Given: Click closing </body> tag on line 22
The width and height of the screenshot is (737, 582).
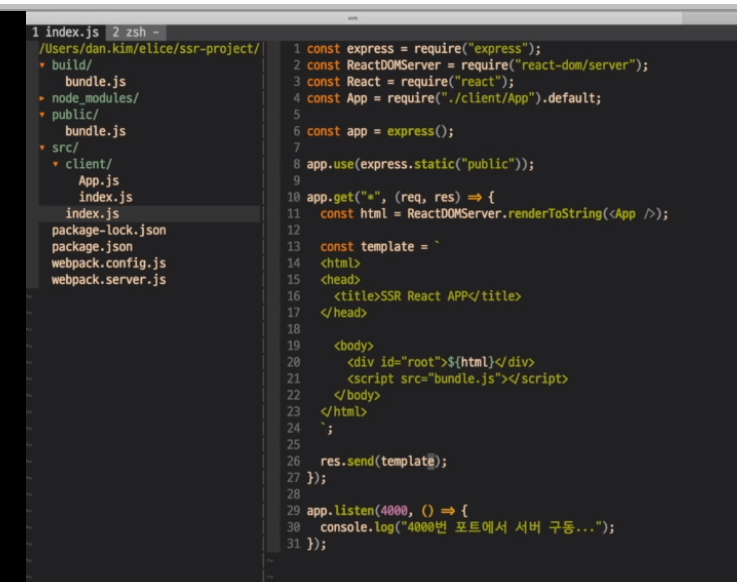Looking at the screenshot, I should coord(357,395).
